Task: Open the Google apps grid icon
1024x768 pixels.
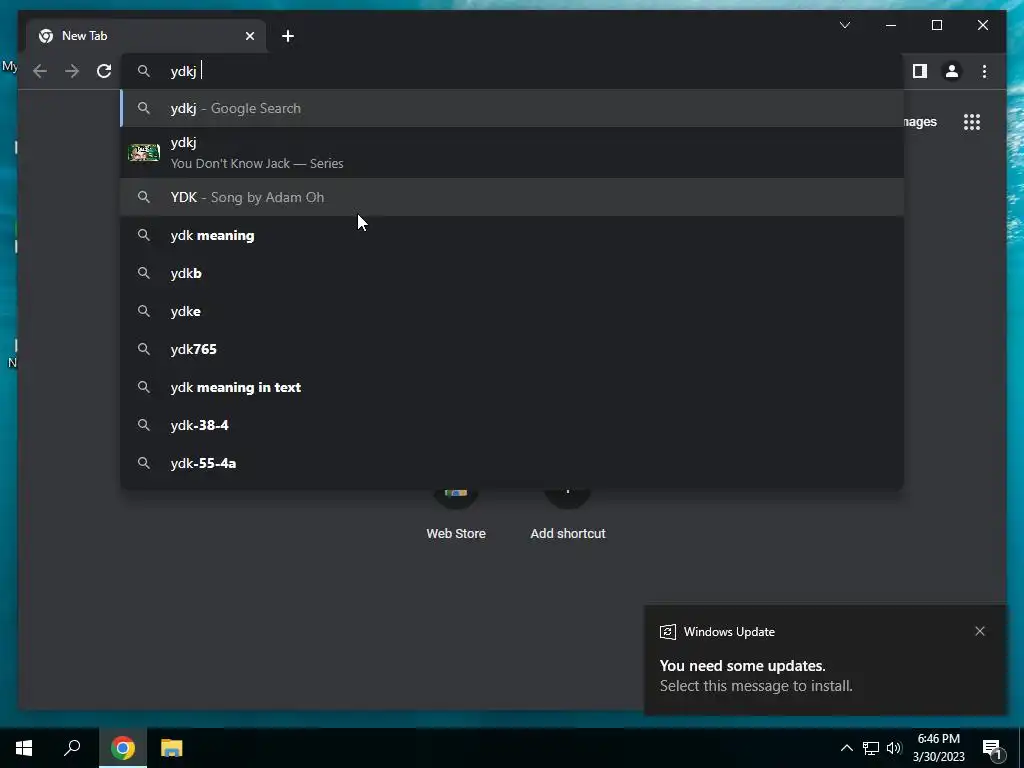Action: click(x=972, y=122)
